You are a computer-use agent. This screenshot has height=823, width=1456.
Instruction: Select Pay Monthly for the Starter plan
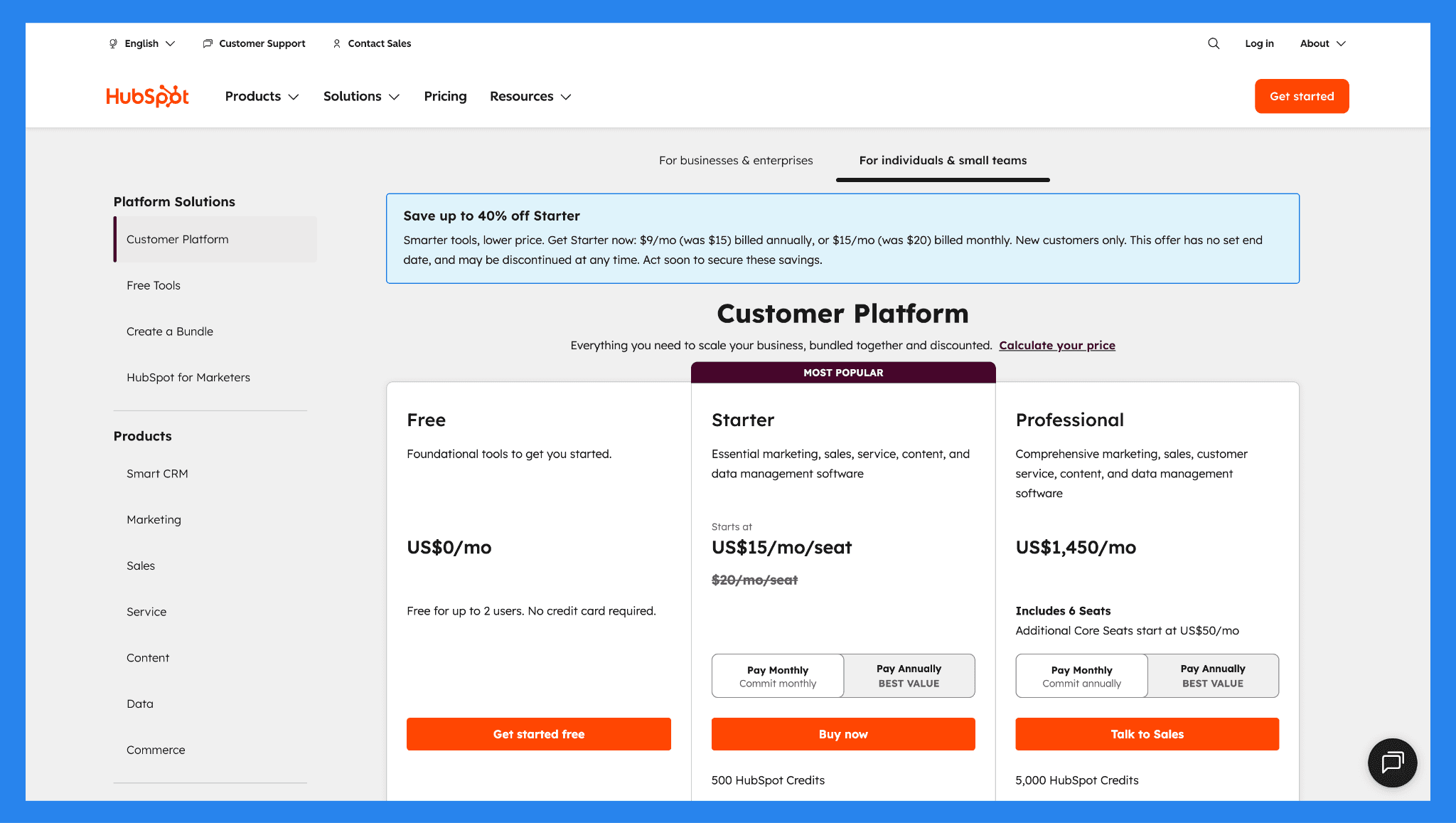(778, 676)
